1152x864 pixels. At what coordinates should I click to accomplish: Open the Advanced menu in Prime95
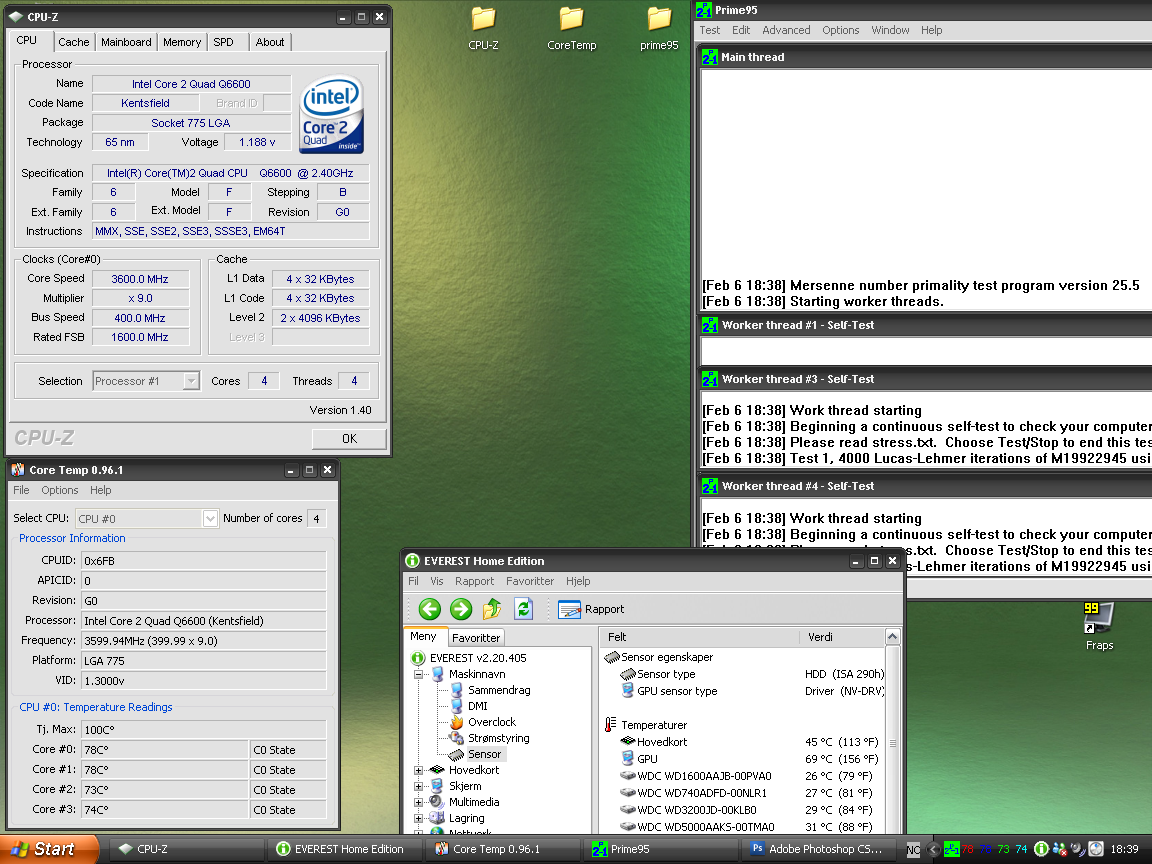(x=786, y=30)
